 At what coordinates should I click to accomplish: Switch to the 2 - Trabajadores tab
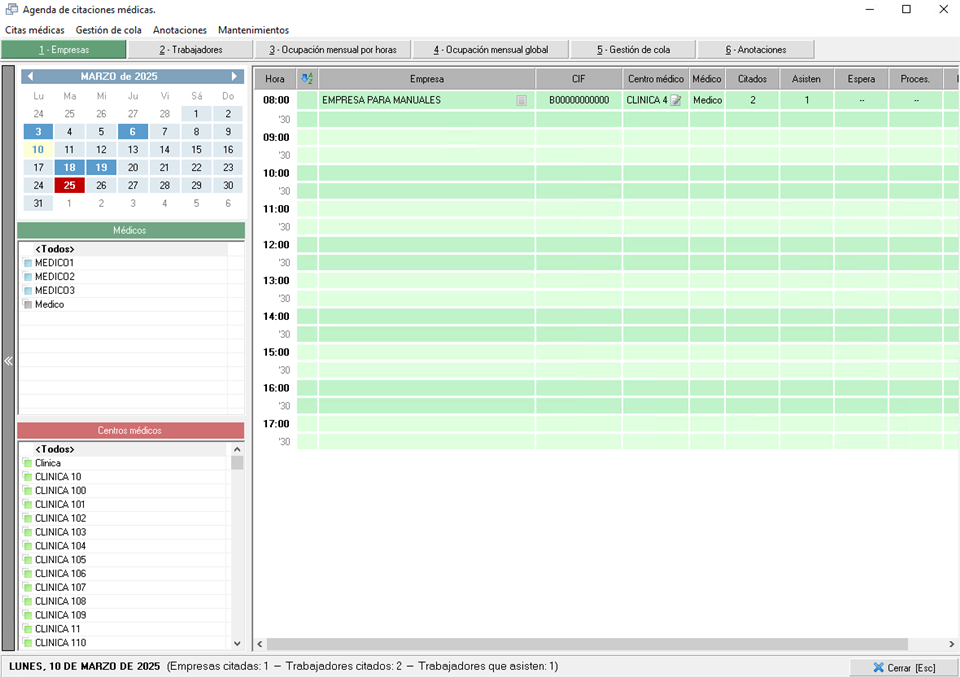(x=190, y=49)
